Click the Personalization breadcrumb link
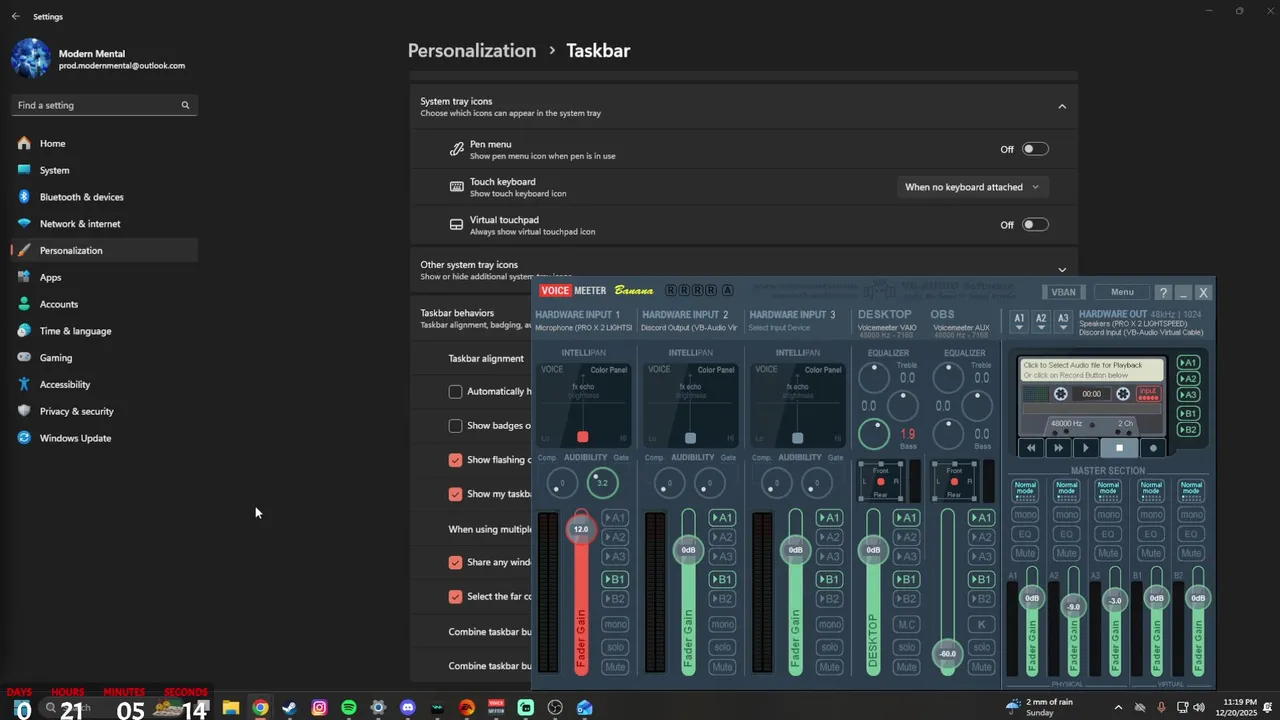Screen dimensions: 1280x720 point(472,50)
